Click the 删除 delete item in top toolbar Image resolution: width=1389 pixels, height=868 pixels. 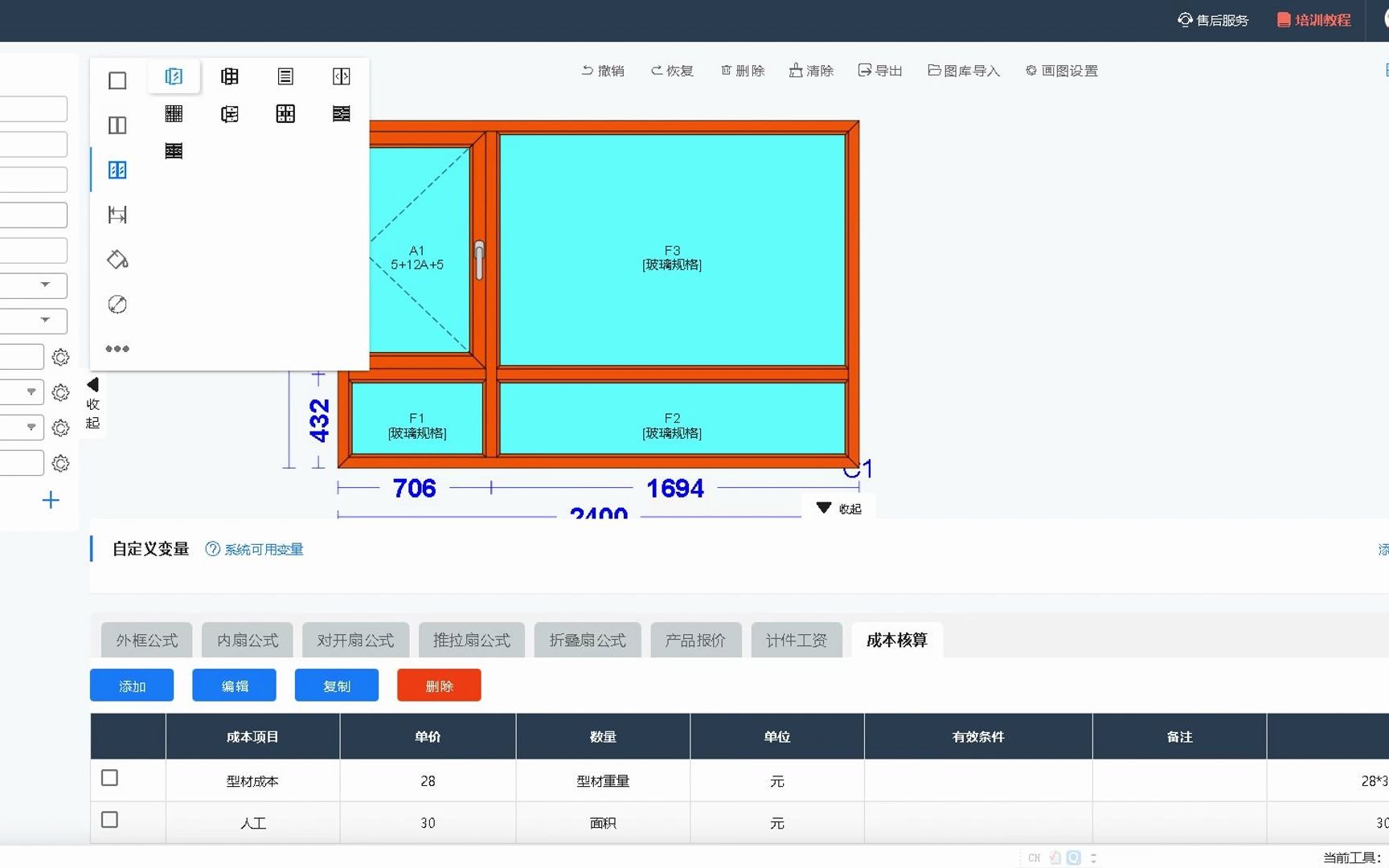point(743,71)
